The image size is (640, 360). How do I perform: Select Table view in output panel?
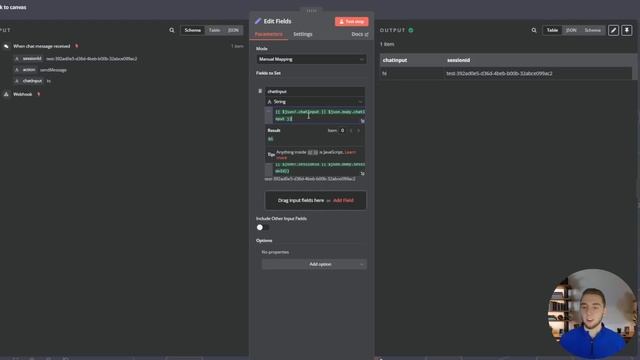click(x=552, y=30)
